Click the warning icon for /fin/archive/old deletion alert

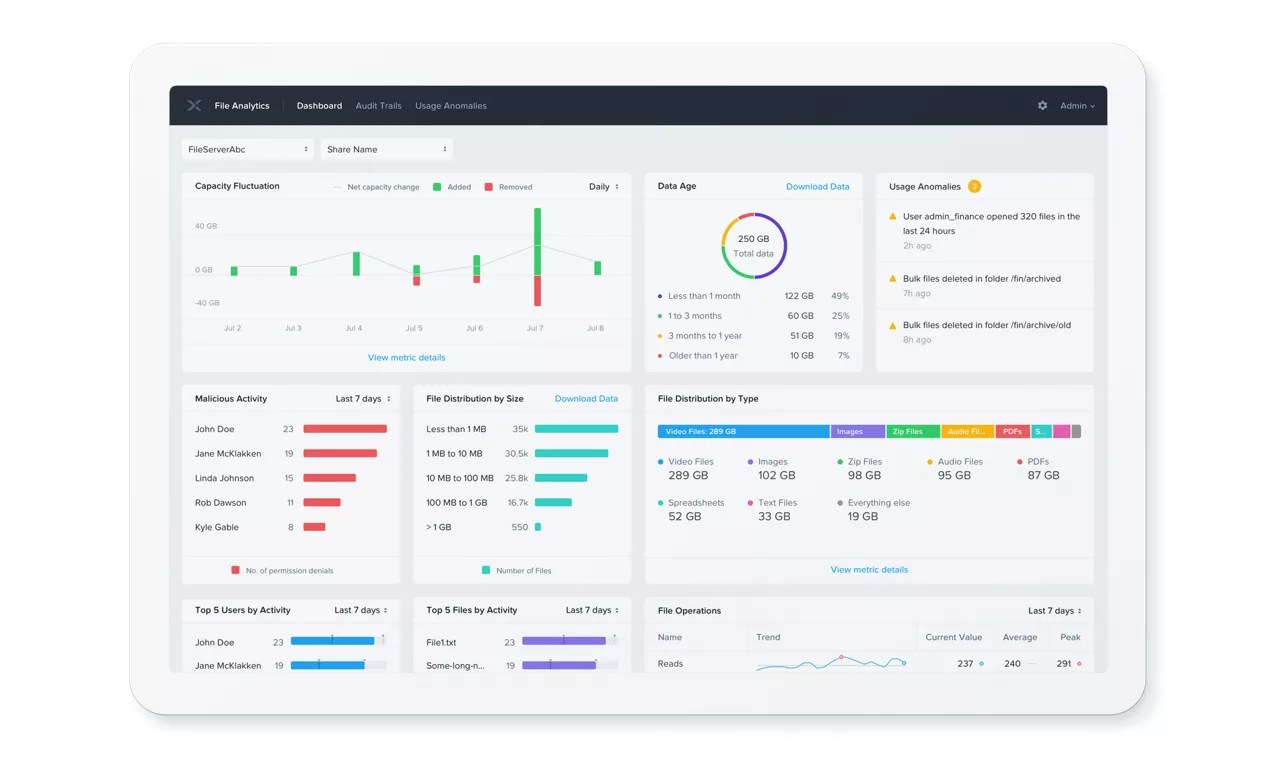(x=893, y=325)
